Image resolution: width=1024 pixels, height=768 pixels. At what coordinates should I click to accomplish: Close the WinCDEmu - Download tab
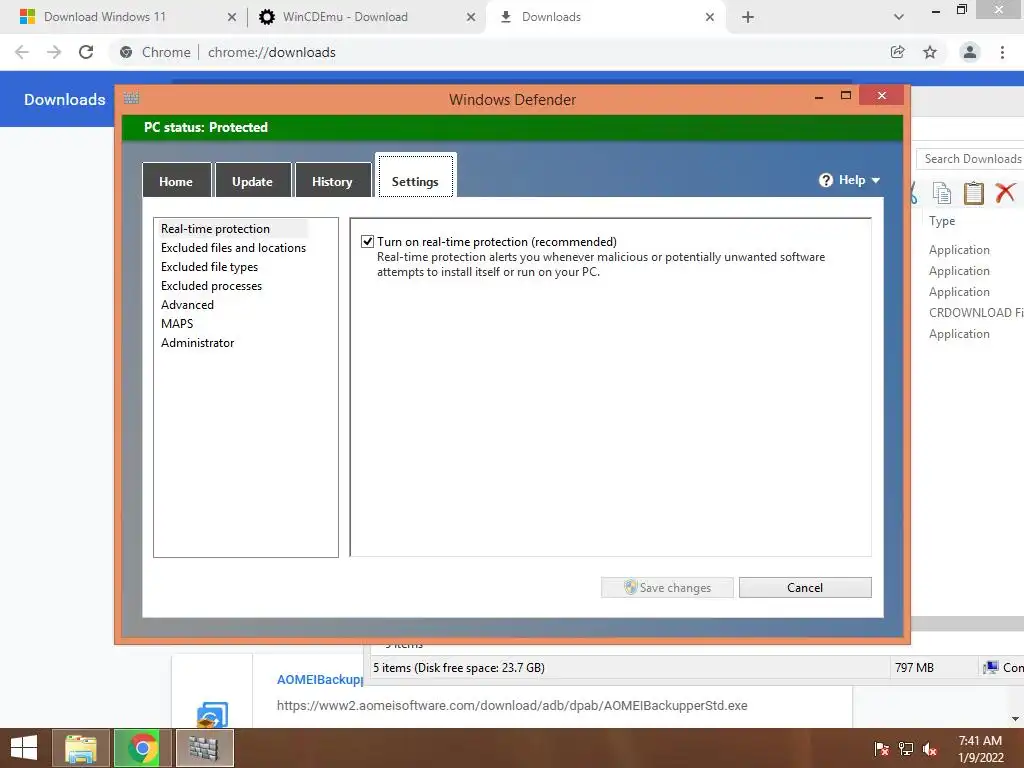(x=471, y=17)
